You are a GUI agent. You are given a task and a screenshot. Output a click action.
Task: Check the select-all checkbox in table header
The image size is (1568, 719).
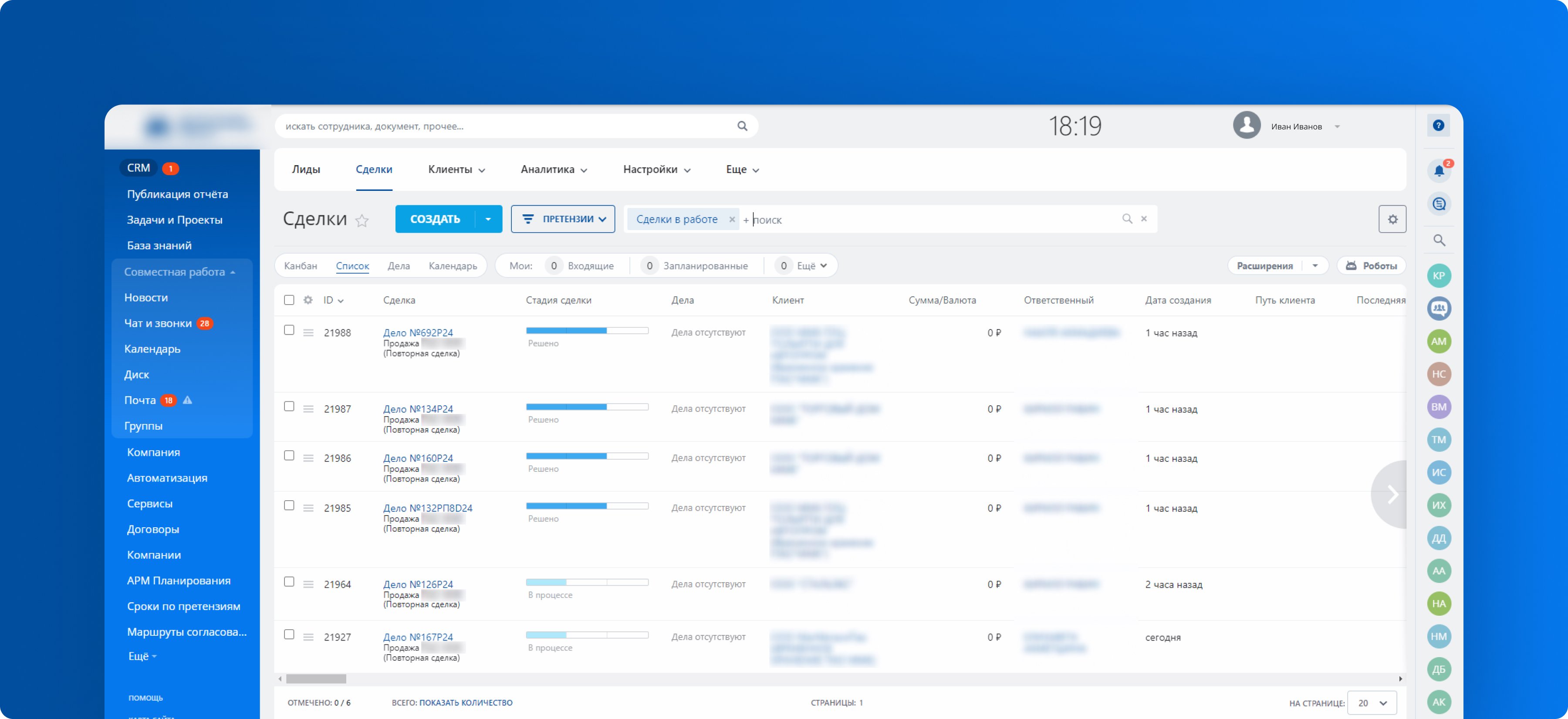click(289, 300)
